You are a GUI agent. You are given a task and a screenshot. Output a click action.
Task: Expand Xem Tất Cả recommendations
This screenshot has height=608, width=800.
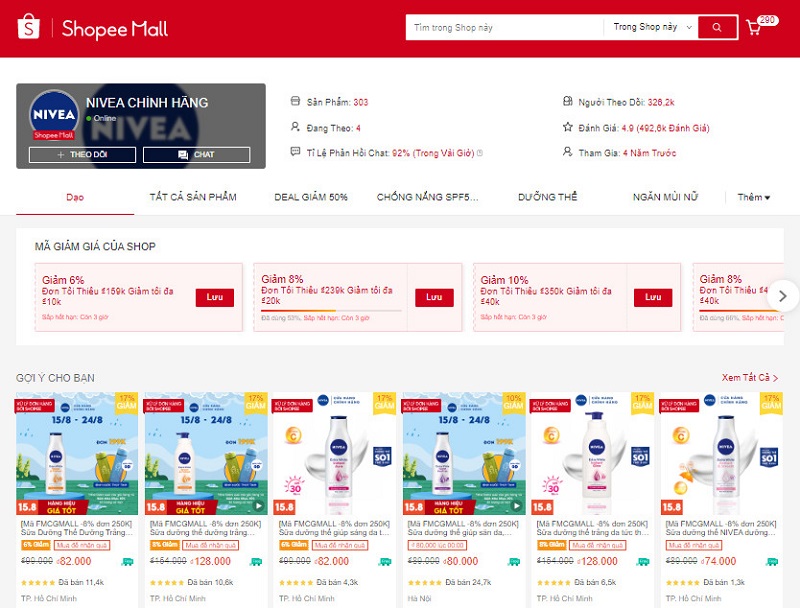[749, 377]
